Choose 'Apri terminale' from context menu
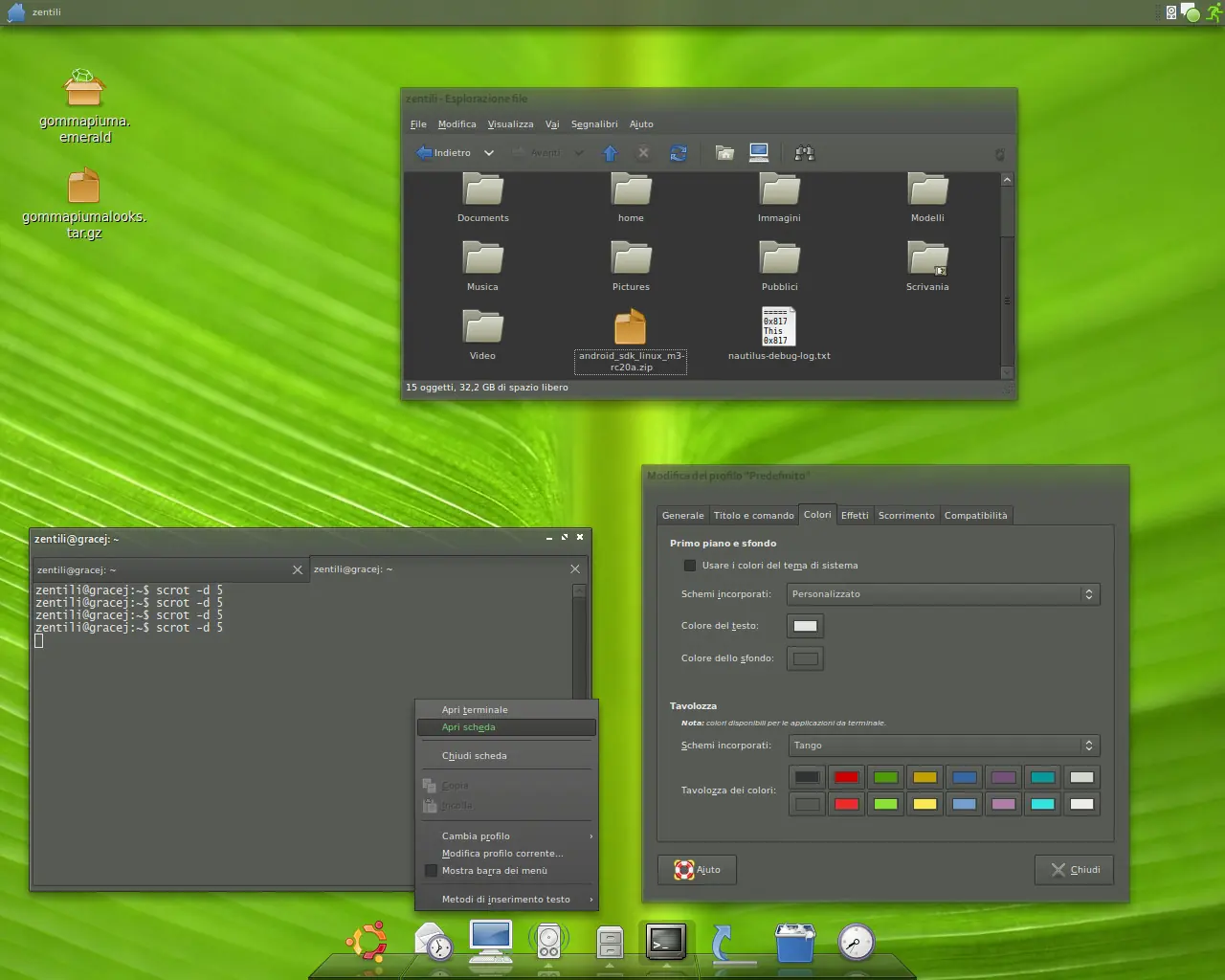This screenshot has width=1225, height=980. point(507,710)
